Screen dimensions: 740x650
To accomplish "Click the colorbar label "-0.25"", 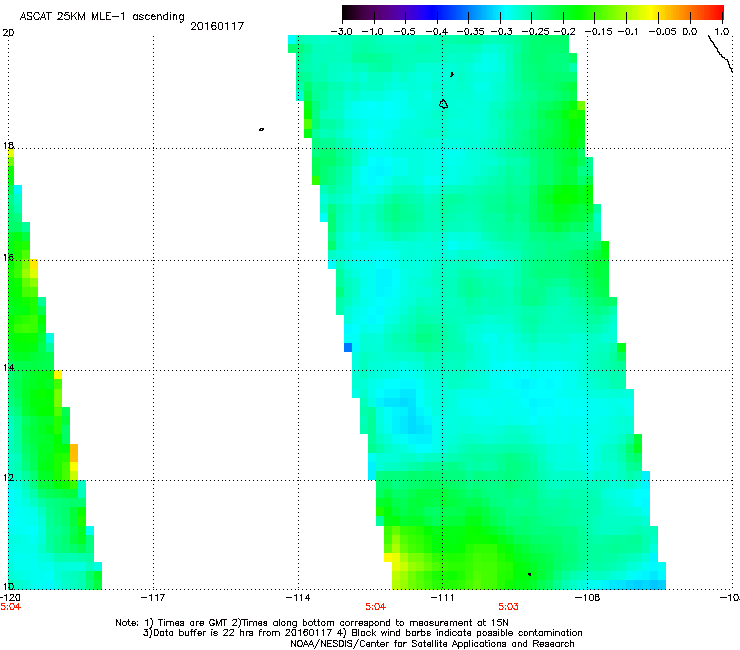I will coord(536,32).
